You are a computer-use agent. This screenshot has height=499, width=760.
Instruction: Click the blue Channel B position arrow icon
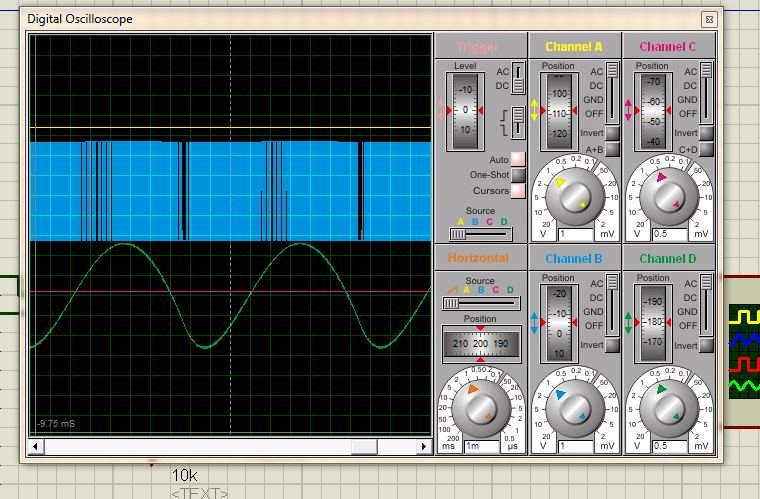point(535,323)
